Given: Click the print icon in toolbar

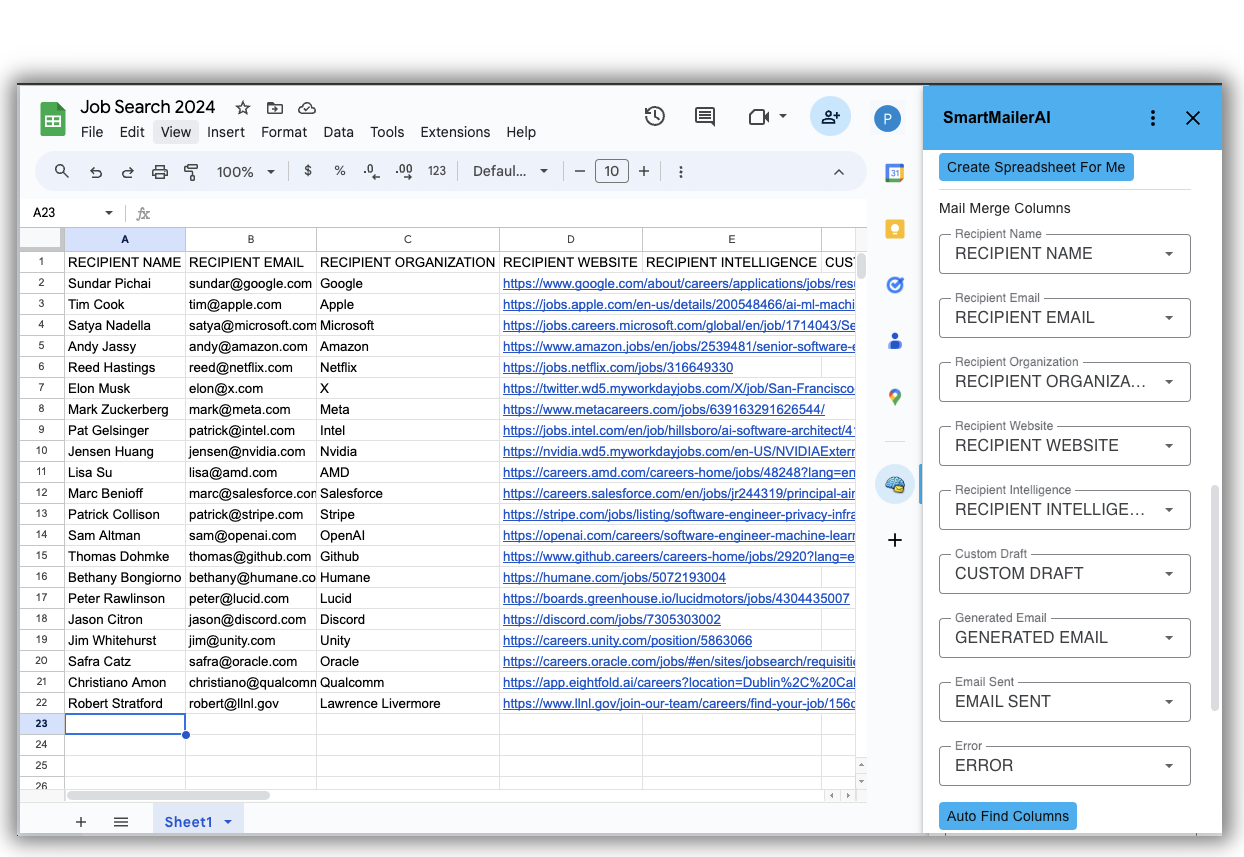Looking at the screenshot, I should 160,172.
